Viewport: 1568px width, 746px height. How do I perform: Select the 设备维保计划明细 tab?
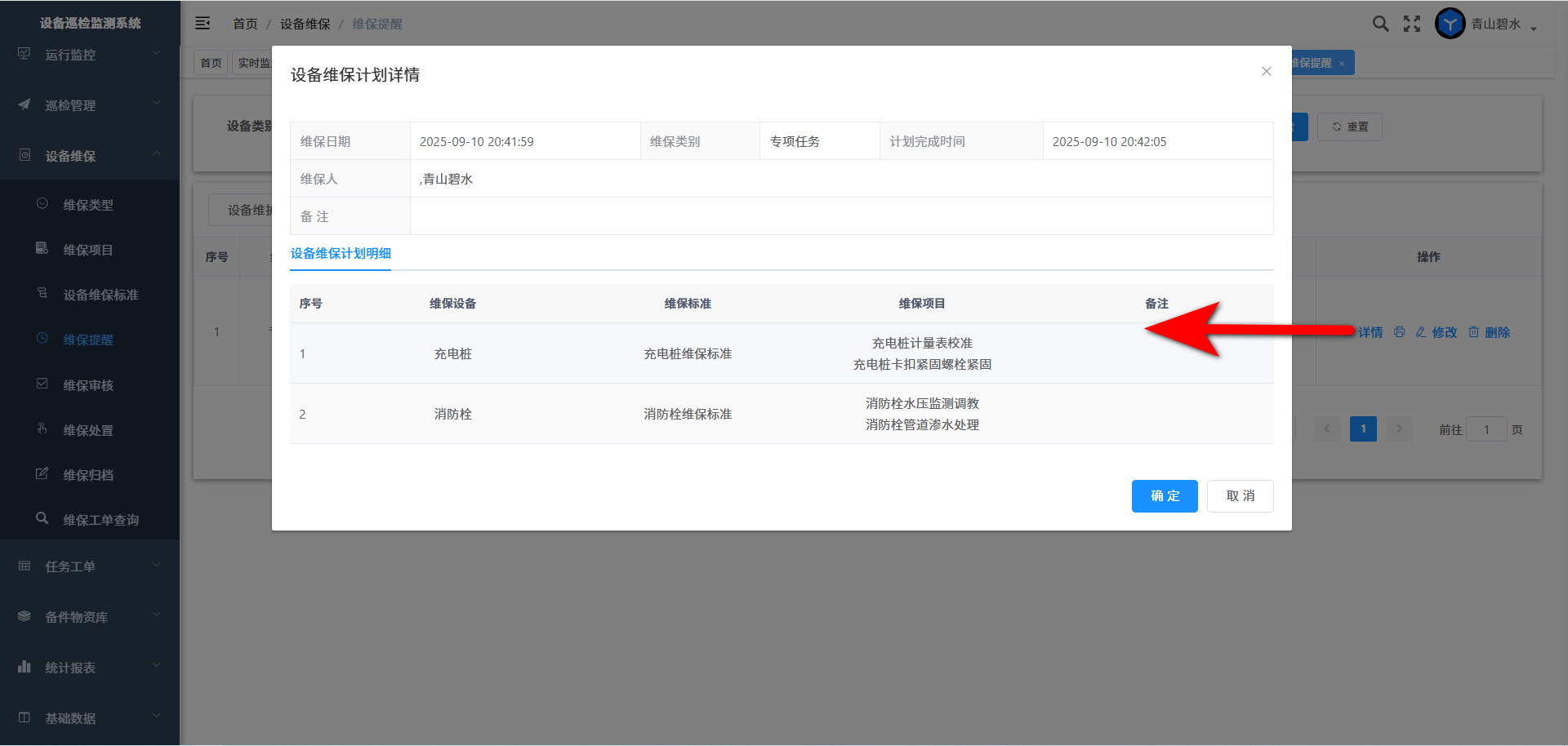coord(341,254)
